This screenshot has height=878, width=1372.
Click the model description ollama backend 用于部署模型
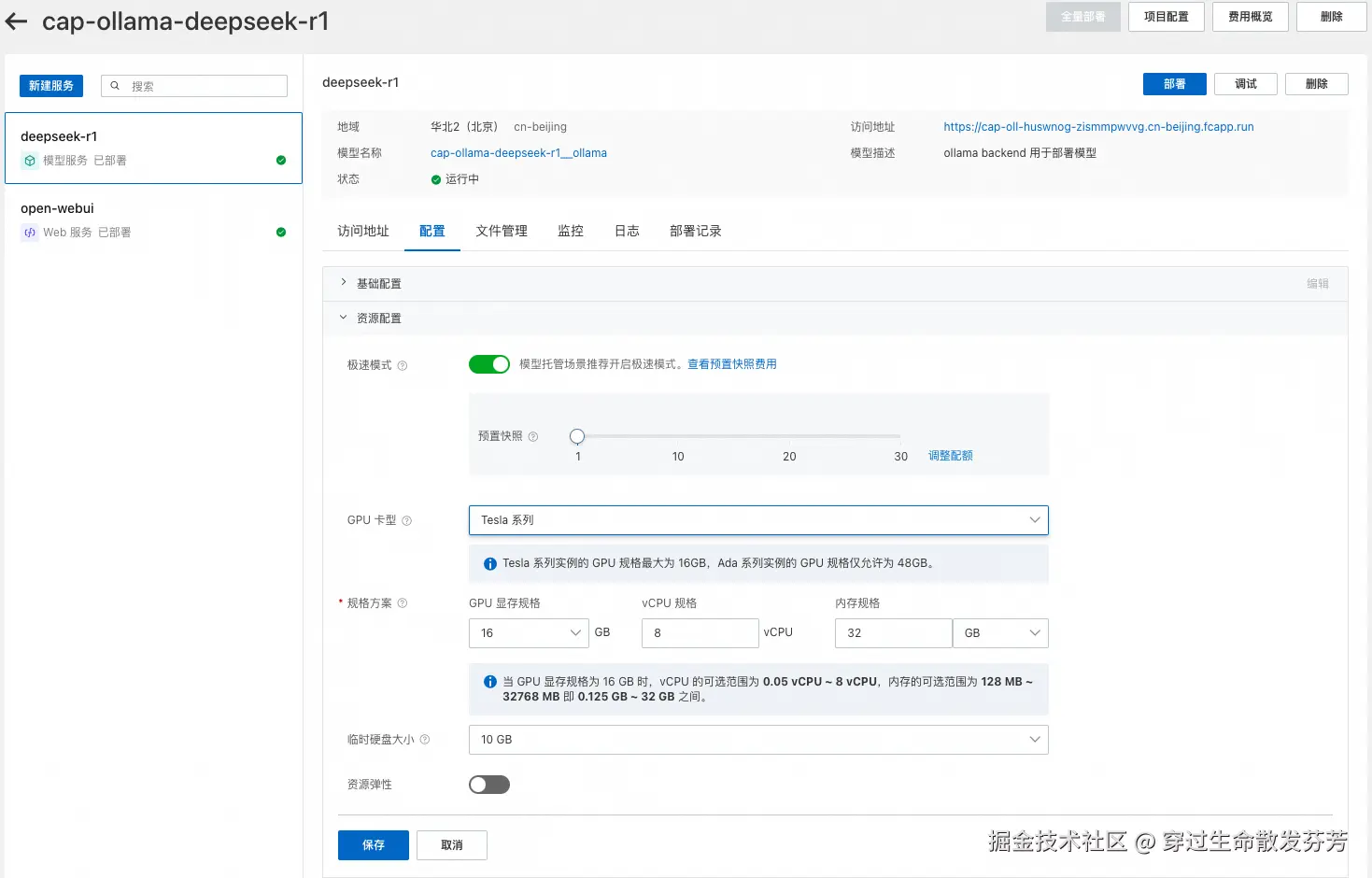(1020, 153)
